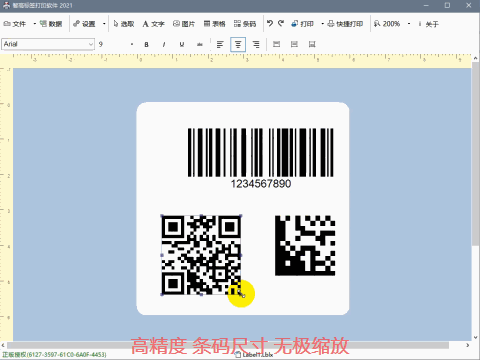Choose the 条码 (Barcode) tool

[x=245, y=24]
